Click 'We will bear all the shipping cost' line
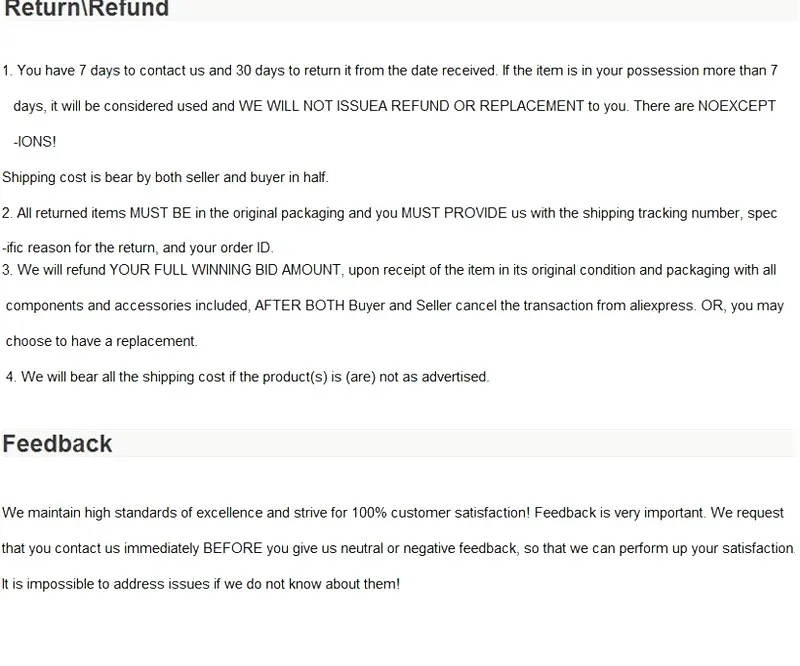The width and height of the screenshot is (800, 666). tap(247, 377)
